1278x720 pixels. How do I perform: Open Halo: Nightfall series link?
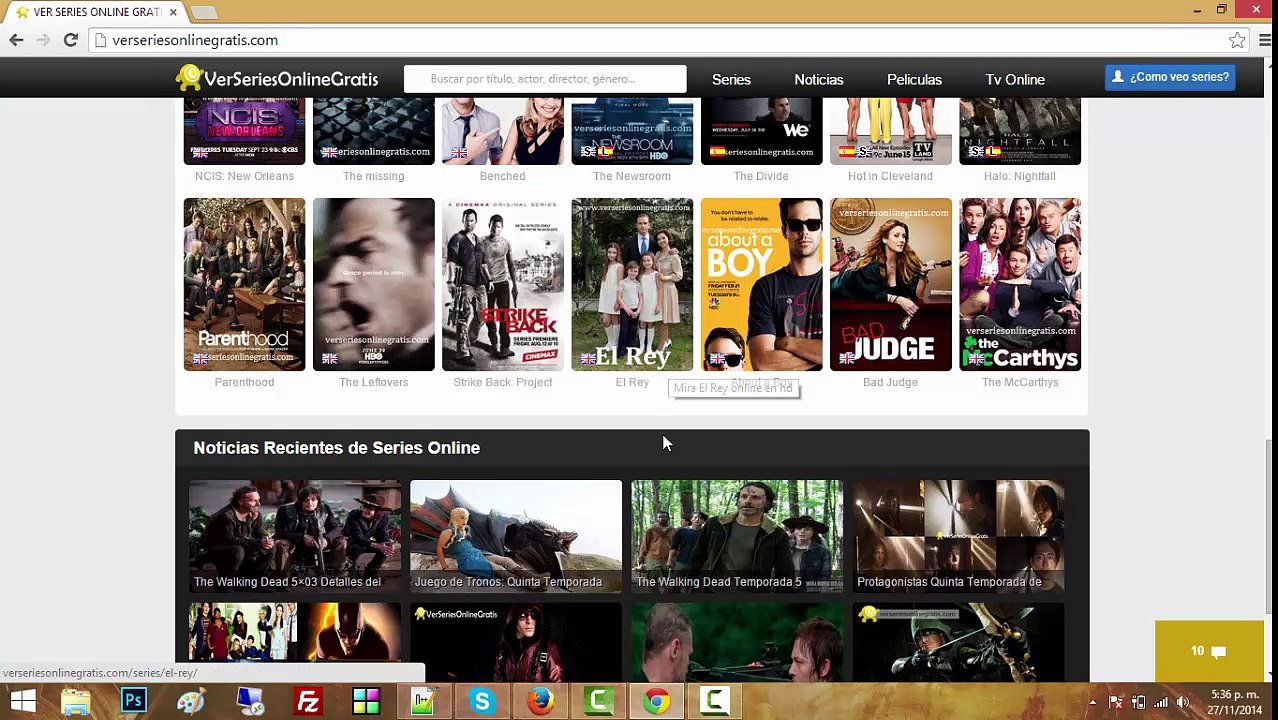click(x=1019, y=176)
